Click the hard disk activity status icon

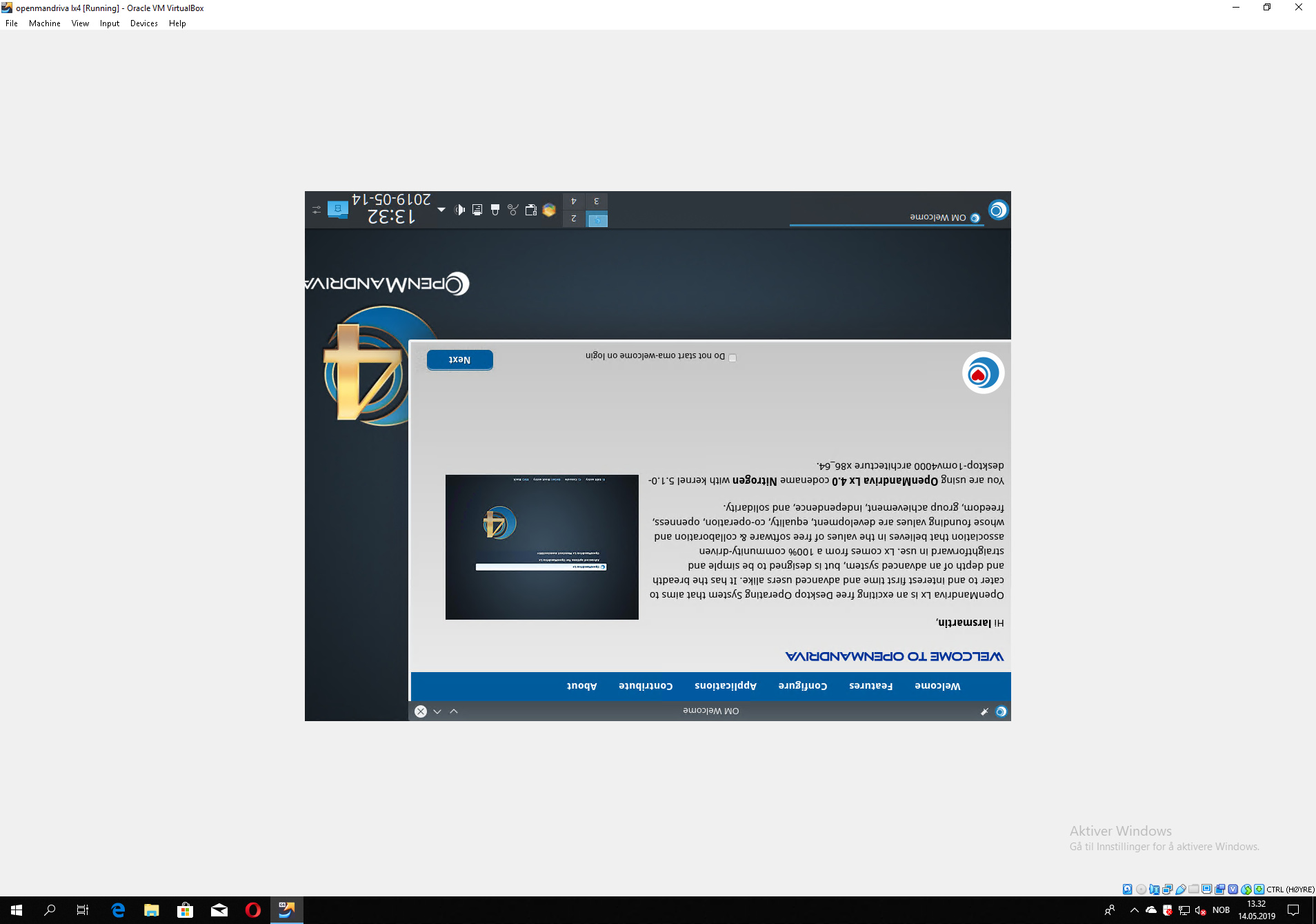(x=1127, y=889)
